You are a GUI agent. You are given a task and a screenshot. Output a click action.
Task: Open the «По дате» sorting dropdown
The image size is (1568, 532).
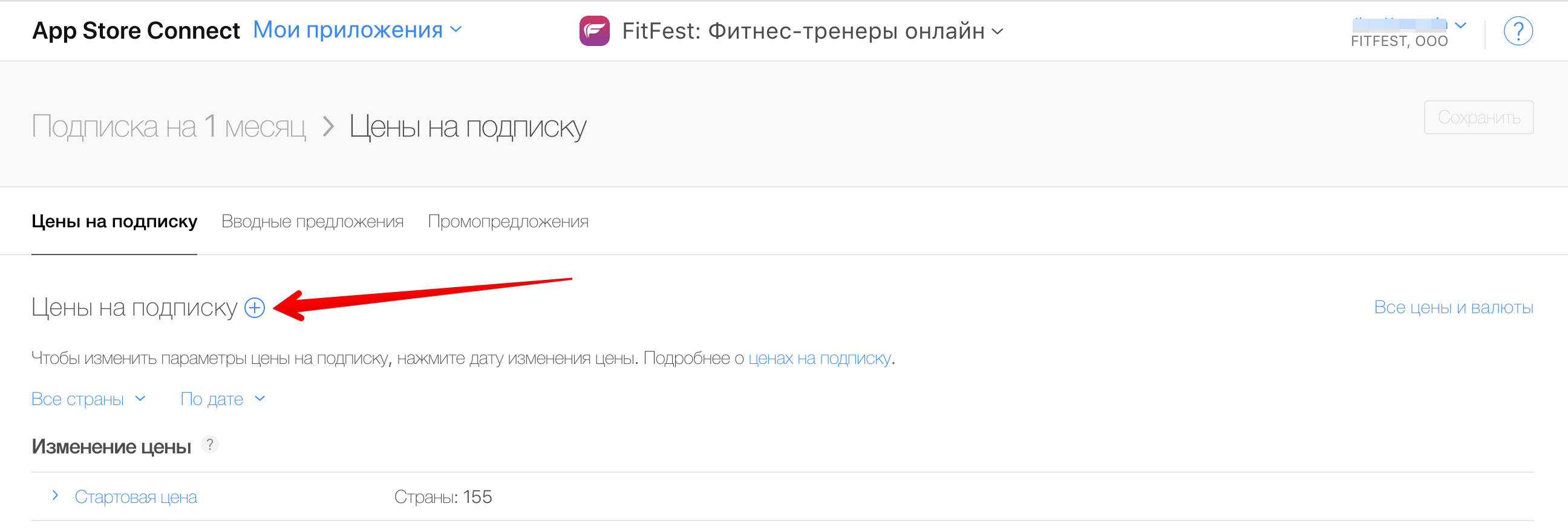223,399
